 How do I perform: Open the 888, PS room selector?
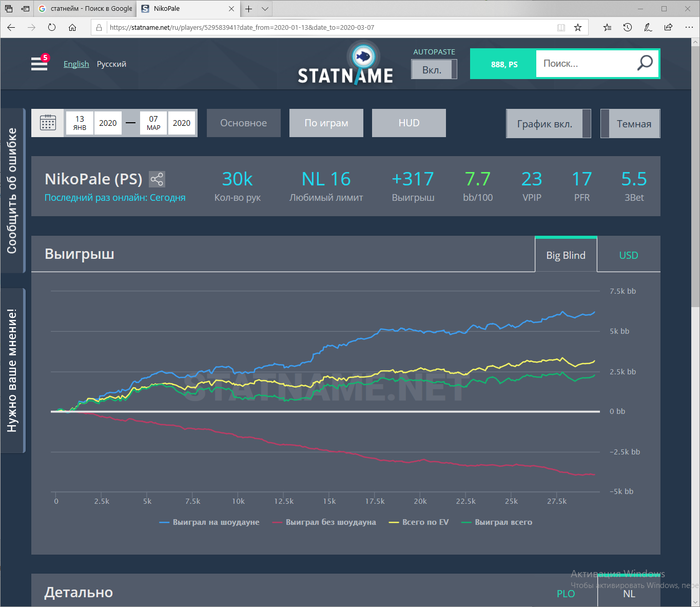[504, 64]
